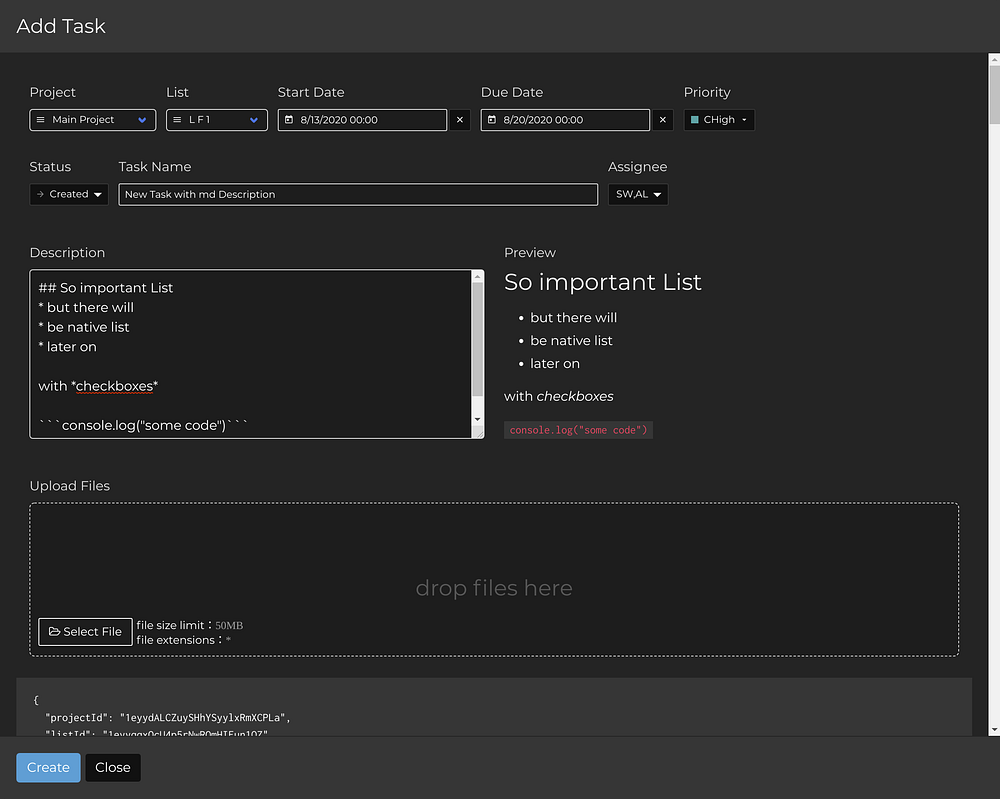Click the folder icon in Select File
The image size is (1000, 799).
point(54,631)
